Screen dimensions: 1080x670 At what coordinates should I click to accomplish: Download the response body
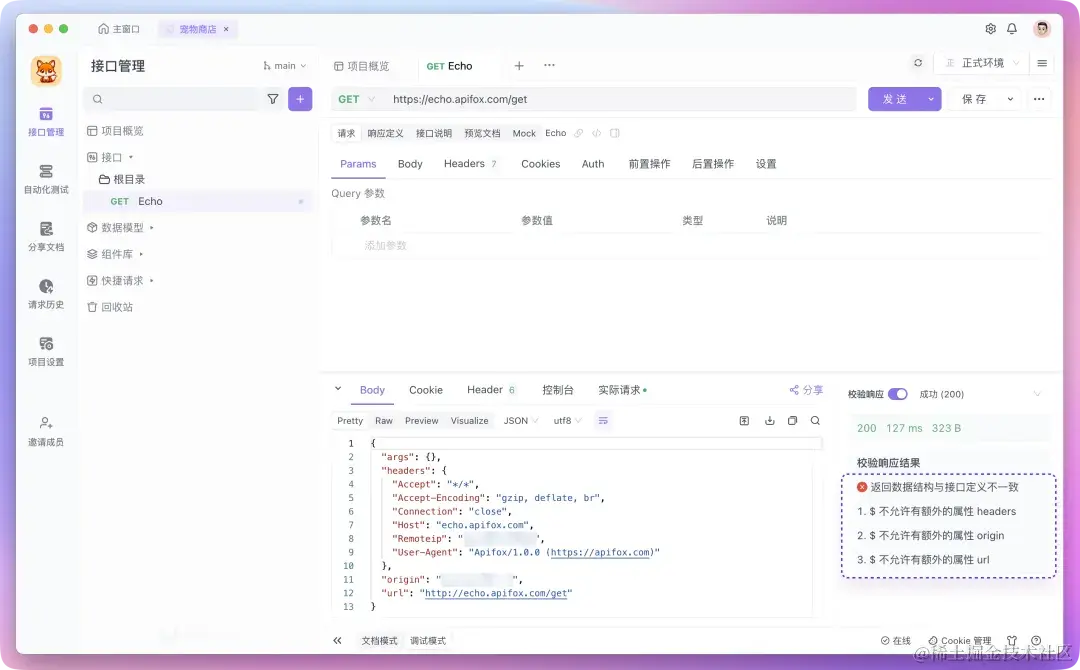(769, 421)
